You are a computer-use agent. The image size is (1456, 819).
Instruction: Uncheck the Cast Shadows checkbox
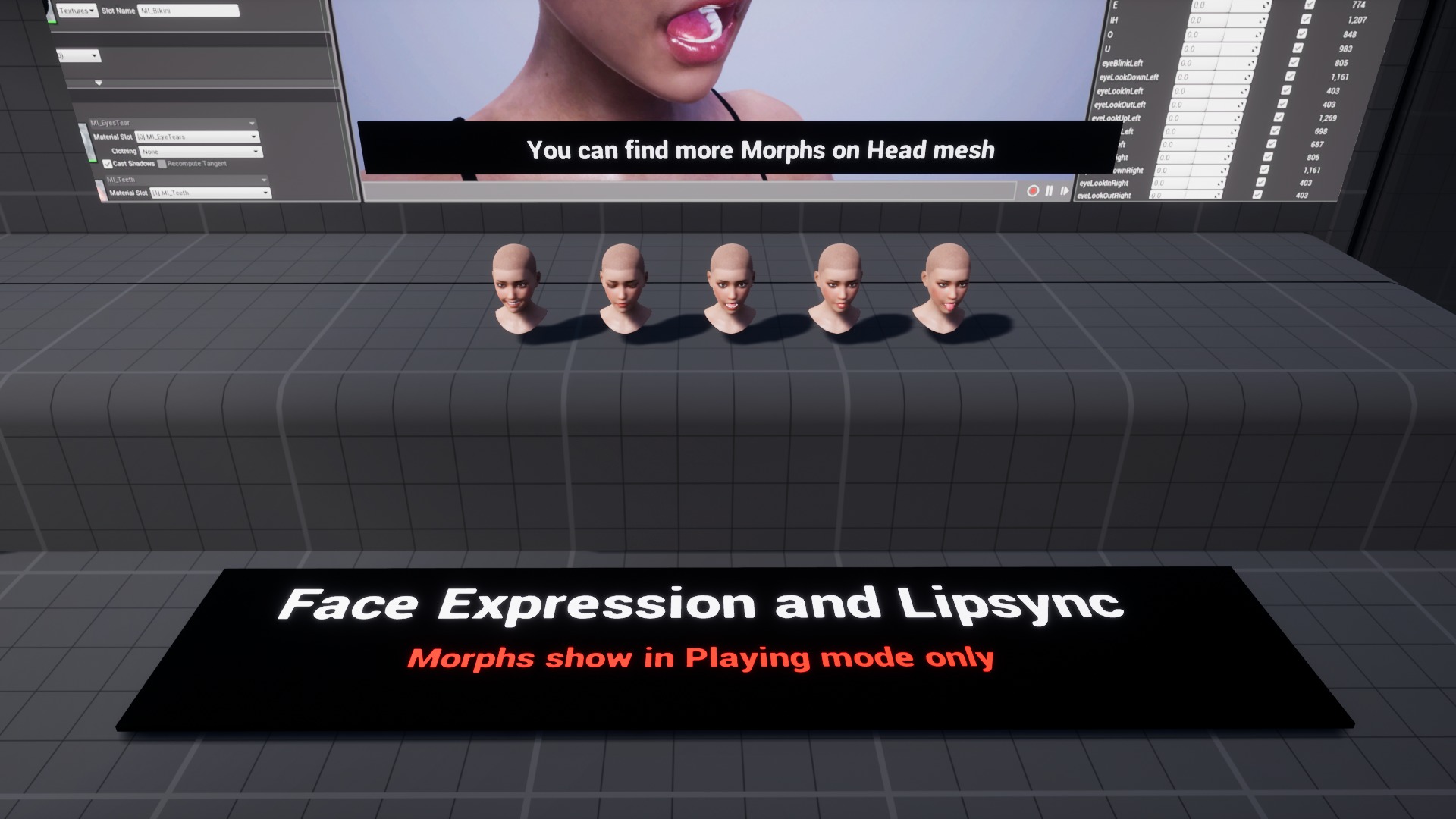[108, 164]
